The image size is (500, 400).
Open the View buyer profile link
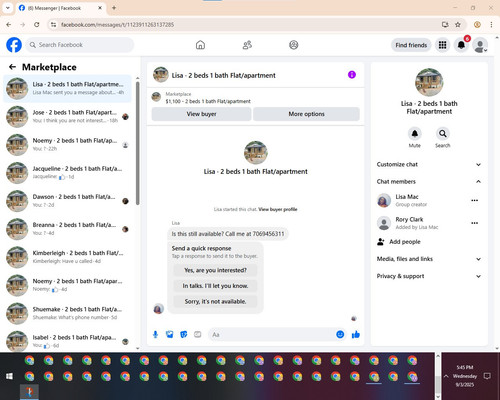coord(278,209)
